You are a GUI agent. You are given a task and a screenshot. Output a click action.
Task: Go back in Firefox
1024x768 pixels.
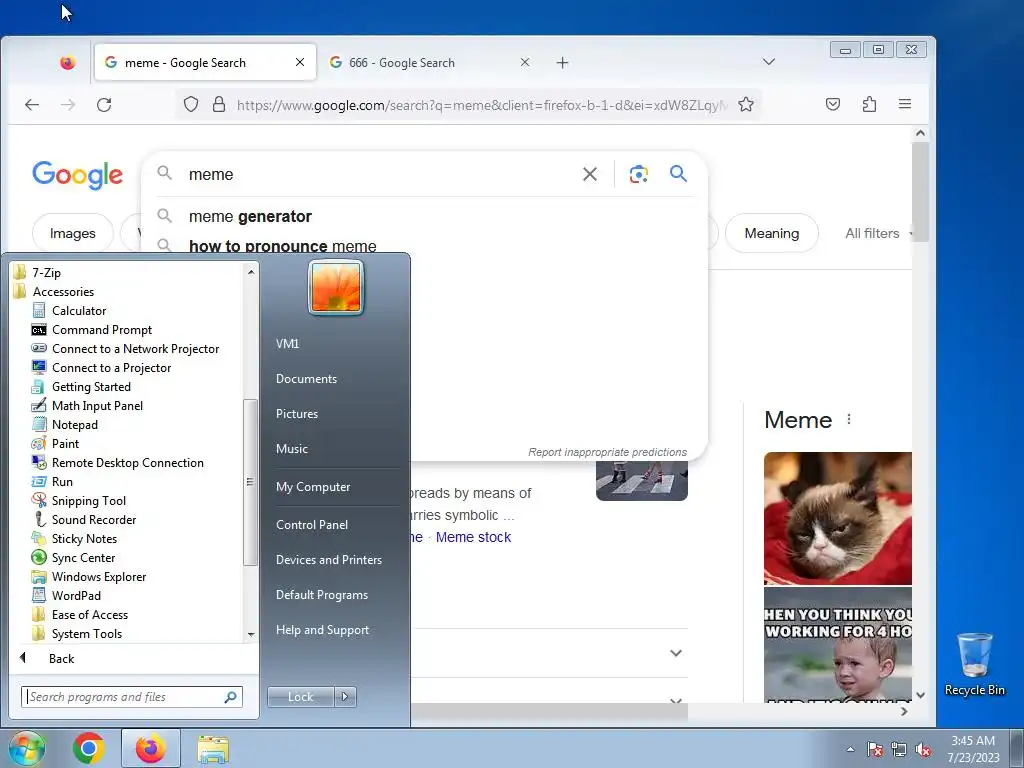(32, 104)
